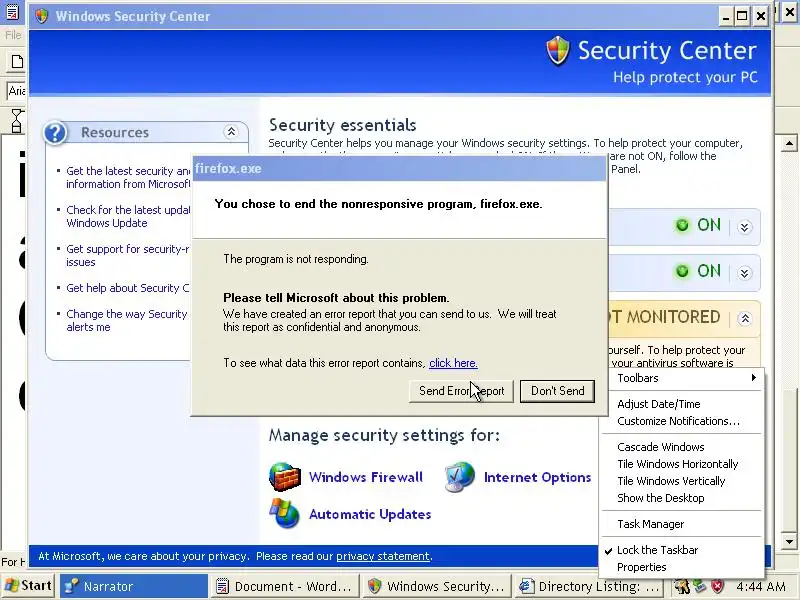800x600 pixels.
Task: Read the privacy statement link
Action: tap(383, 556)
